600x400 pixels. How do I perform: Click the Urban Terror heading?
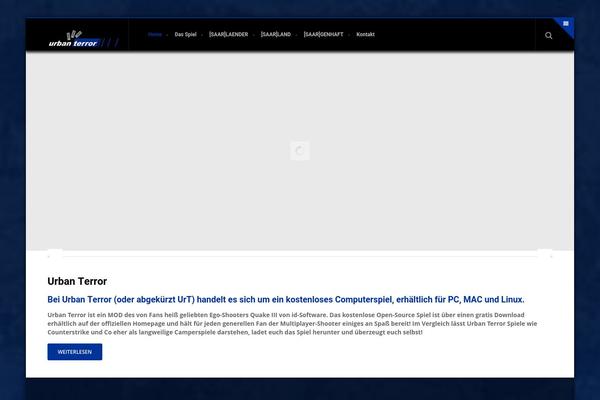[77, 281]
